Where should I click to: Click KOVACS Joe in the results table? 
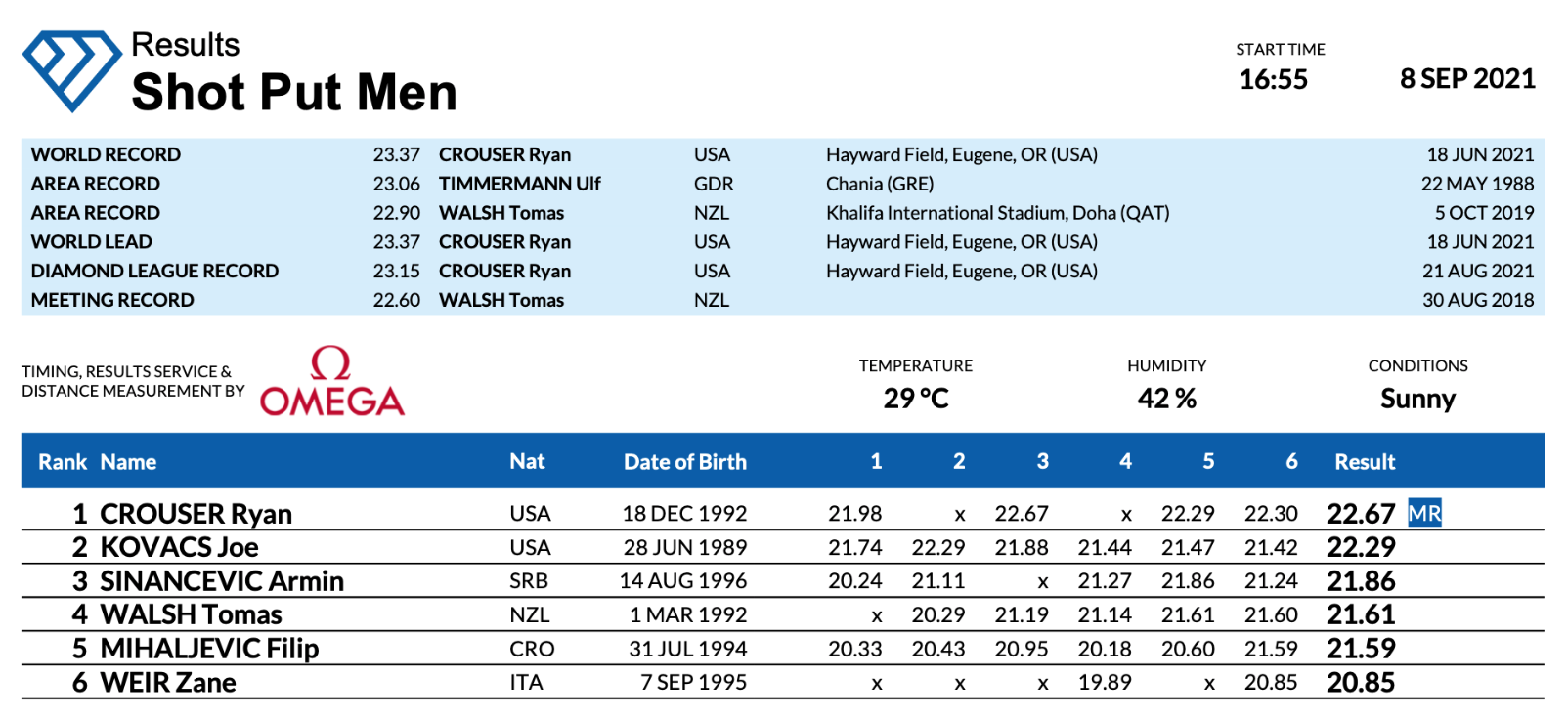(179, 547)
